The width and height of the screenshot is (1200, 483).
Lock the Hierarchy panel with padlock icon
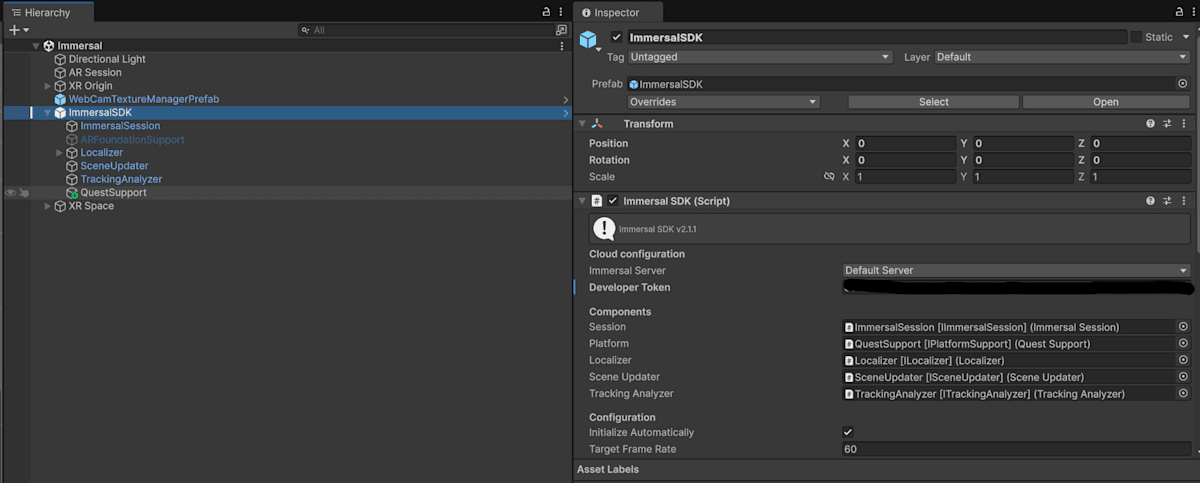point(546,11)
